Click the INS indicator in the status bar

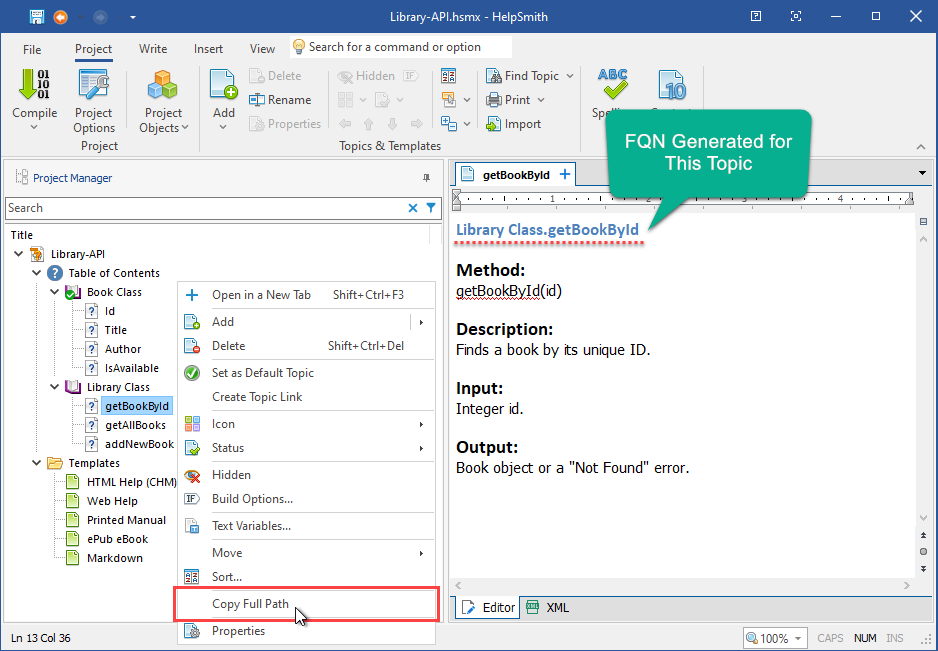pos(895,638)
